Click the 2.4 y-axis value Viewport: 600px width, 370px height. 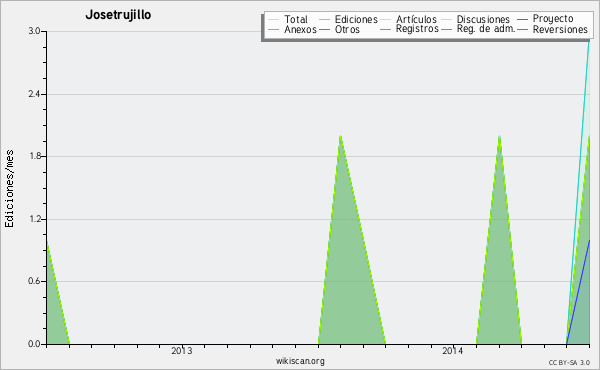point(34,94)
